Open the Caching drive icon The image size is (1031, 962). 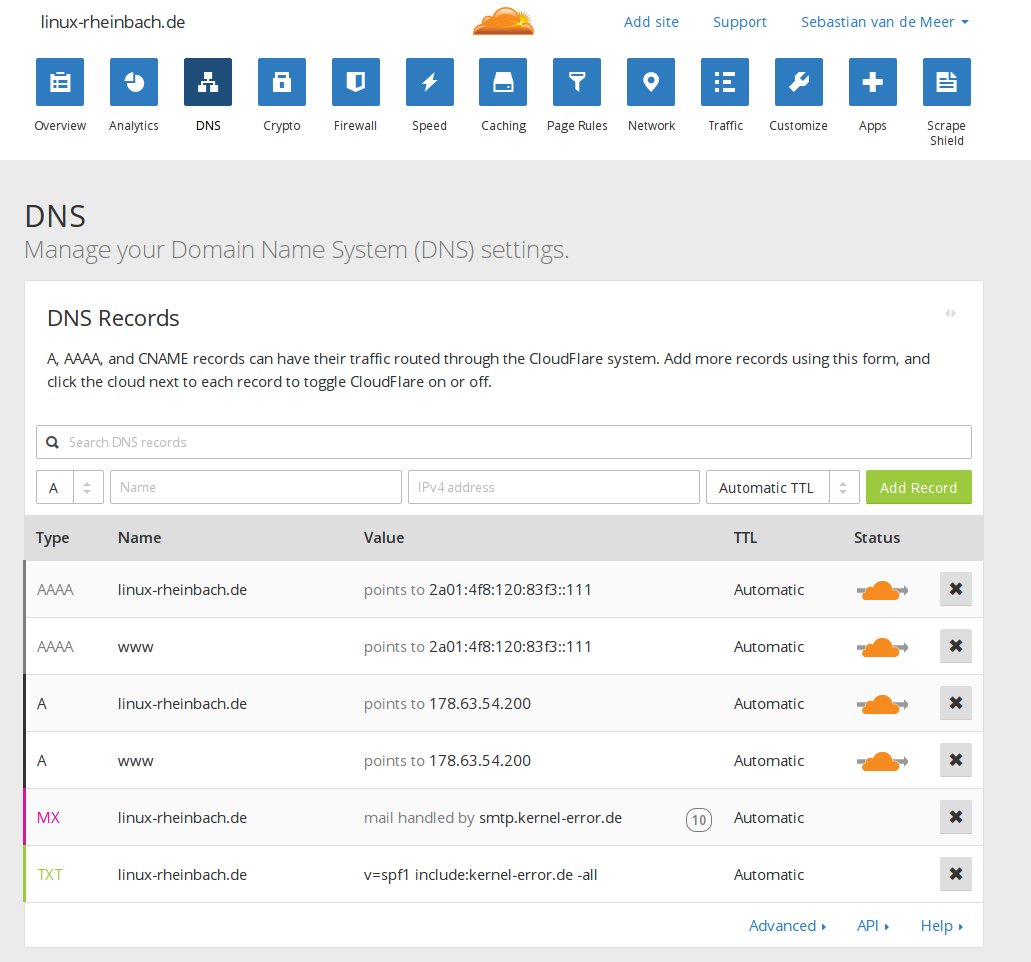click(503, 82)
